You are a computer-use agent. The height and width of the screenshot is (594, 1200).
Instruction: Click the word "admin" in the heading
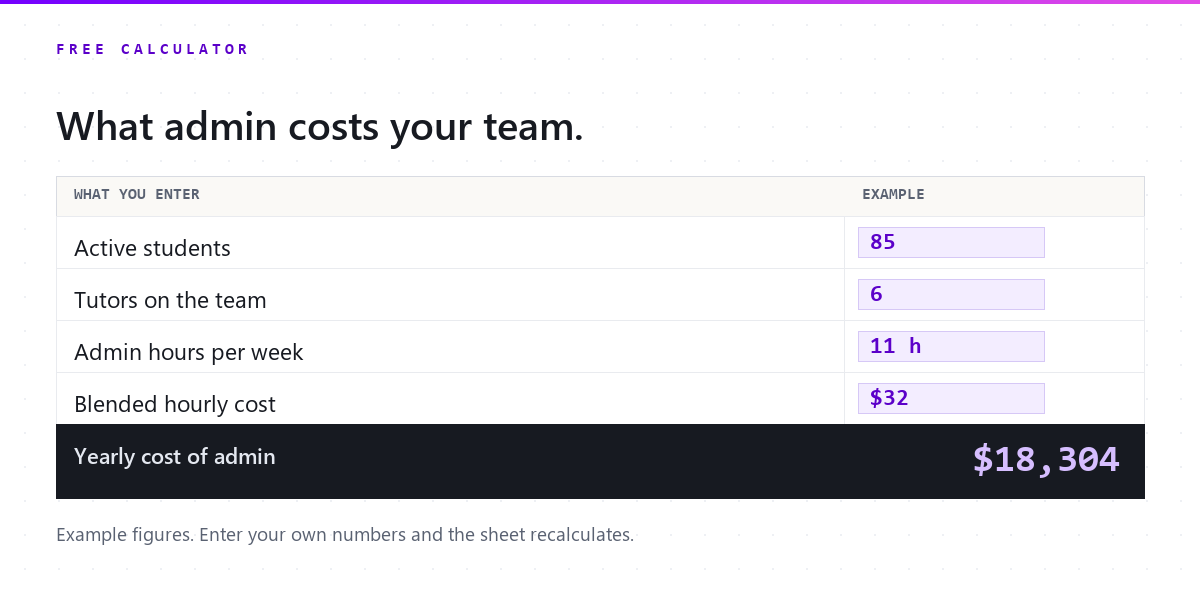point(220,127)
